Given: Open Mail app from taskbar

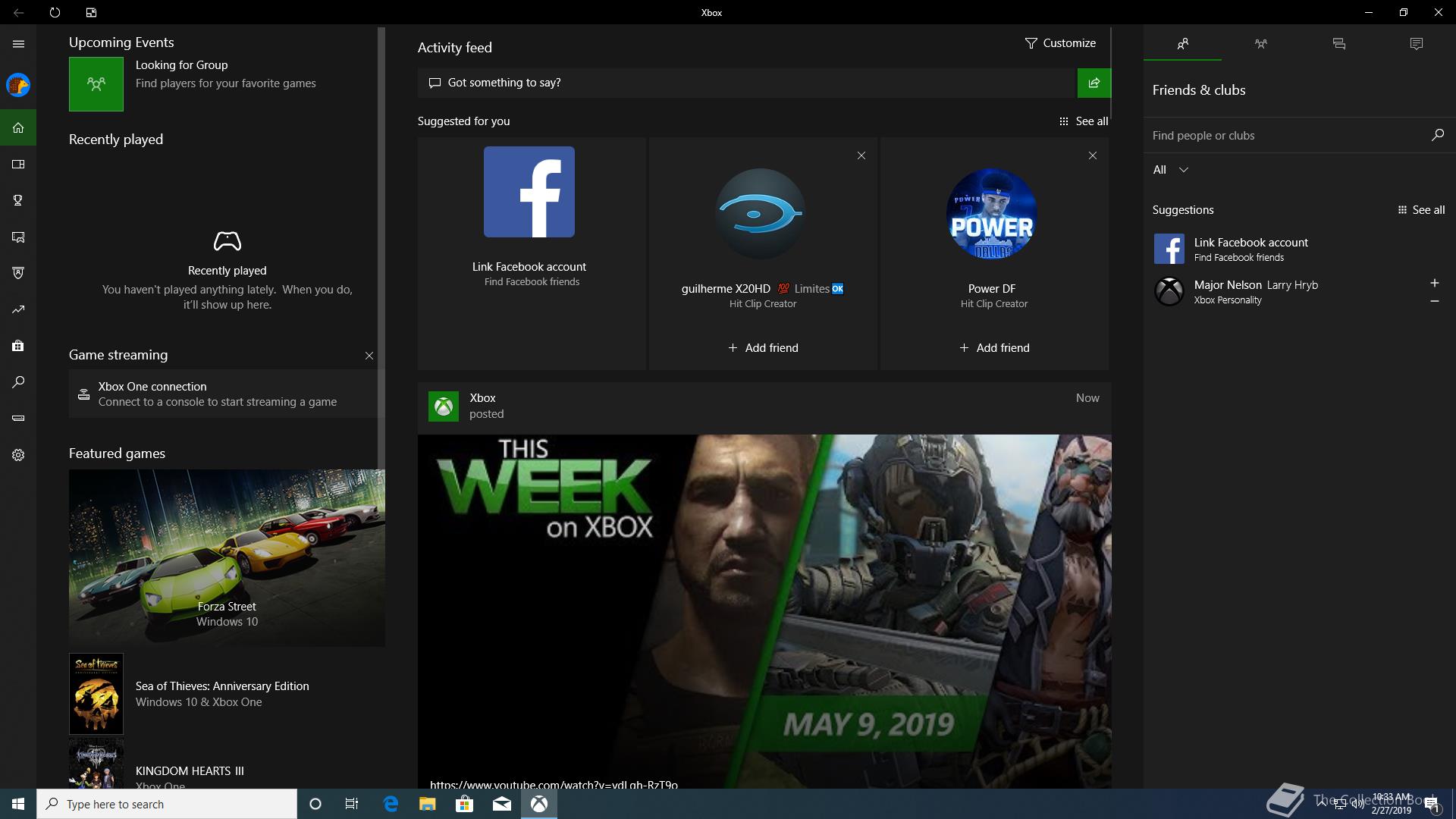Looking at the screenshot, I should (501, 804).
